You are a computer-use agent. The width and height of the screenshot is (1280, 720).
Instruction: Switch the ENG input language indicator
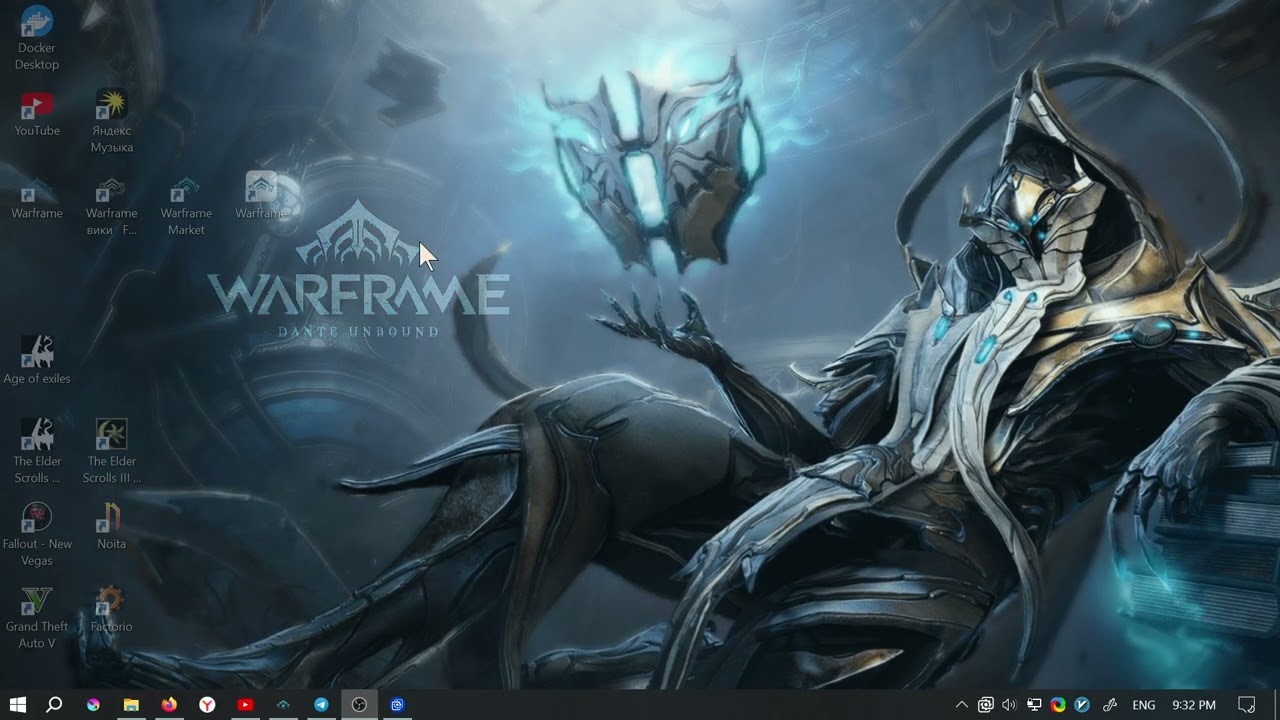pyautogui.click(x=1144, y=705)
